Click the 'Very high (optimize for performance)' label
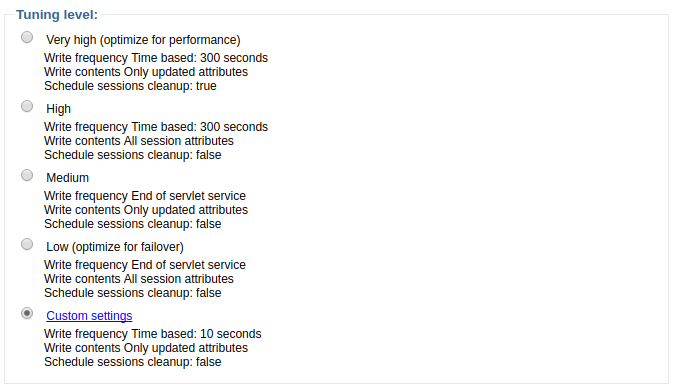 pos(143,40)
